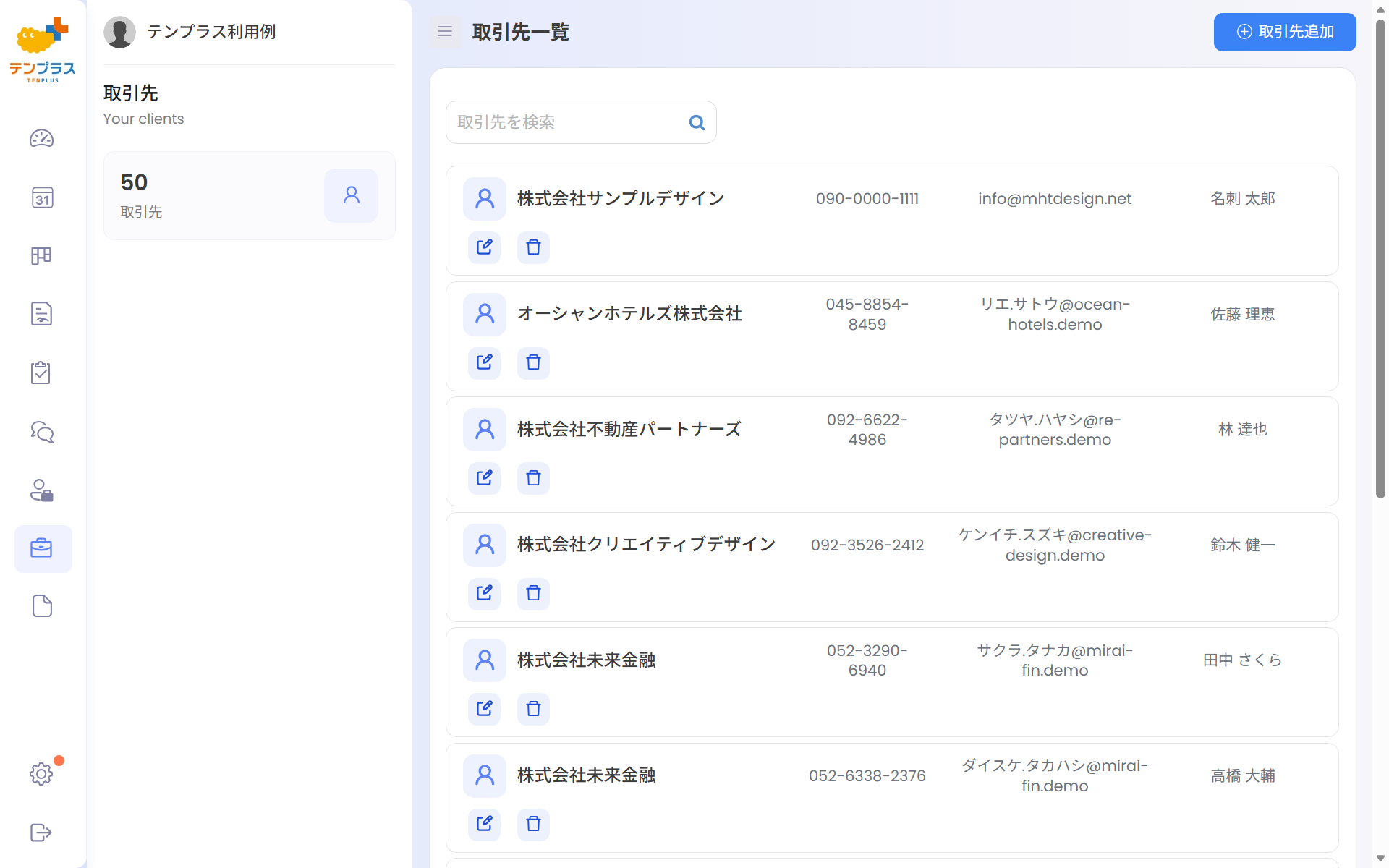Screen dimensions: 1389x868
Task: Click the search magnifier icon
Action: [697, 123]
